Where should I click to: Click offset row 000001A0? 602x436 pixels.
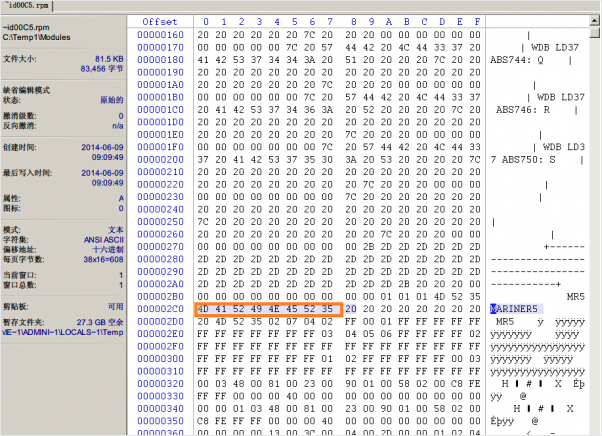tap(160, 85)
